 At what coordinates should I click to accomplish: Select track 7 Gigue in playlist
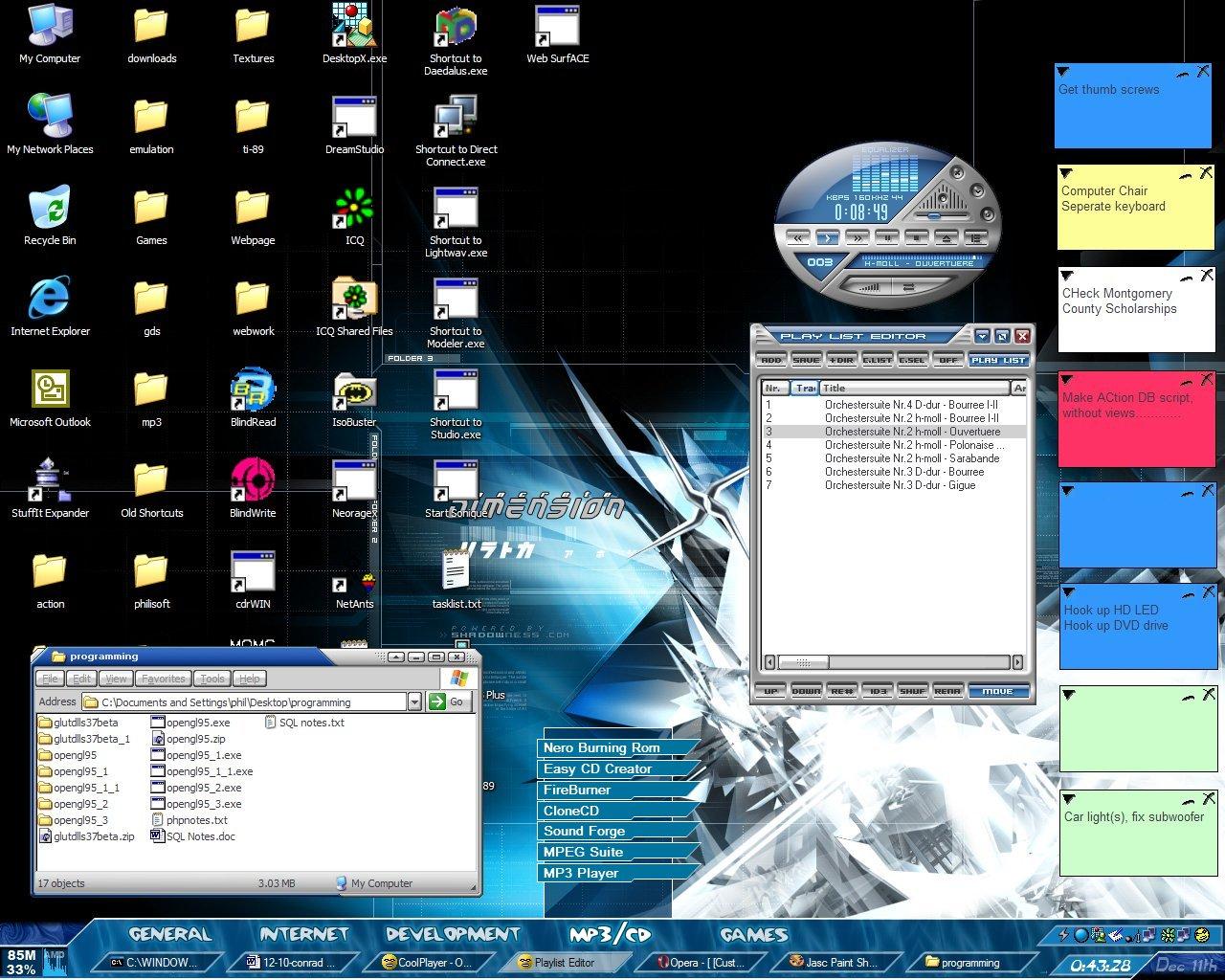tap(894, 485)
